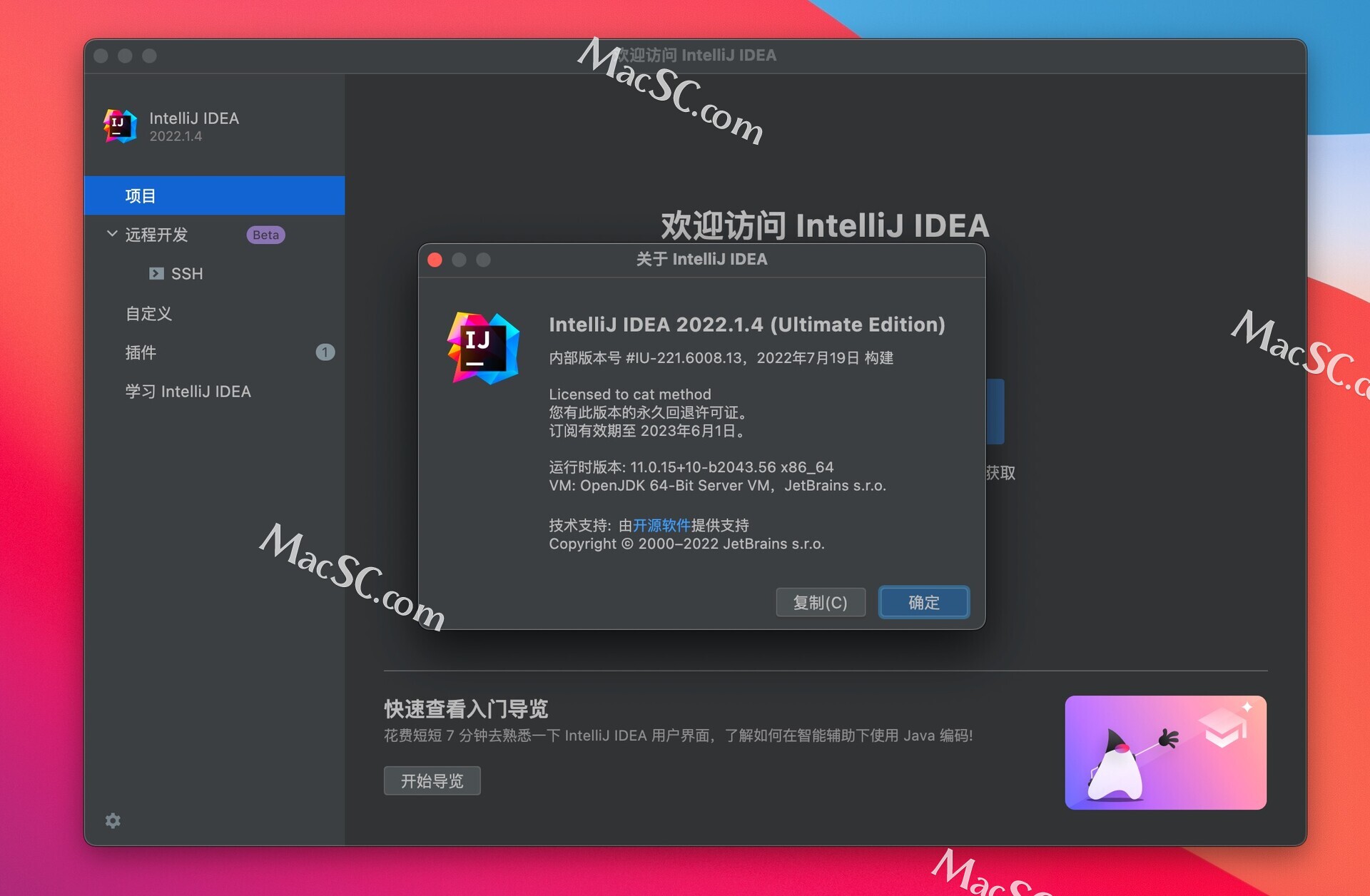Click the 关于 IntelliJ IDEA dialog title bar
The image size is (1370, 896).
click(701, 260)
